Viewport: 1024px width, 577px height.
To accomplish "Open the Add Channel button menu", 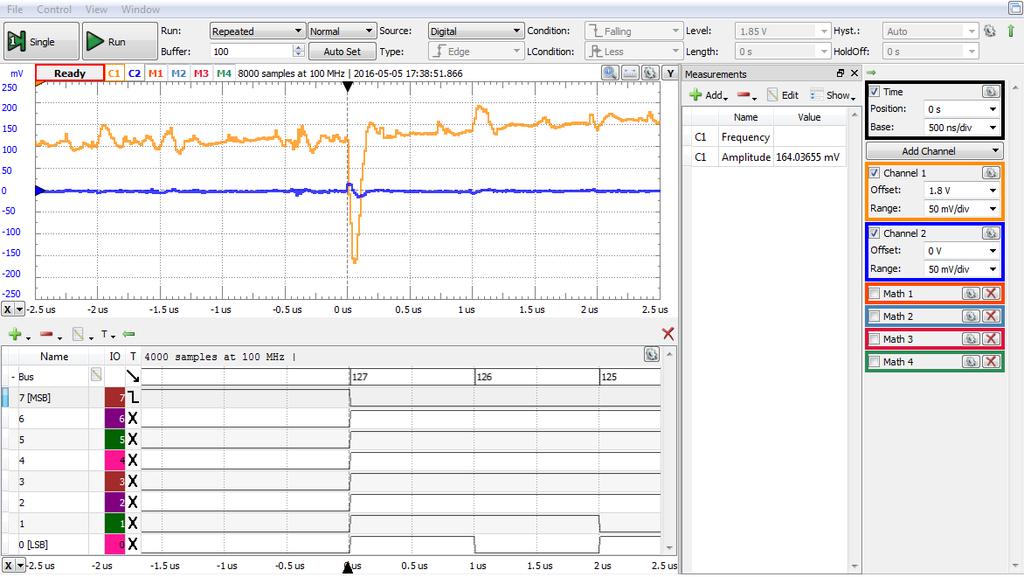I will [934, 151].
